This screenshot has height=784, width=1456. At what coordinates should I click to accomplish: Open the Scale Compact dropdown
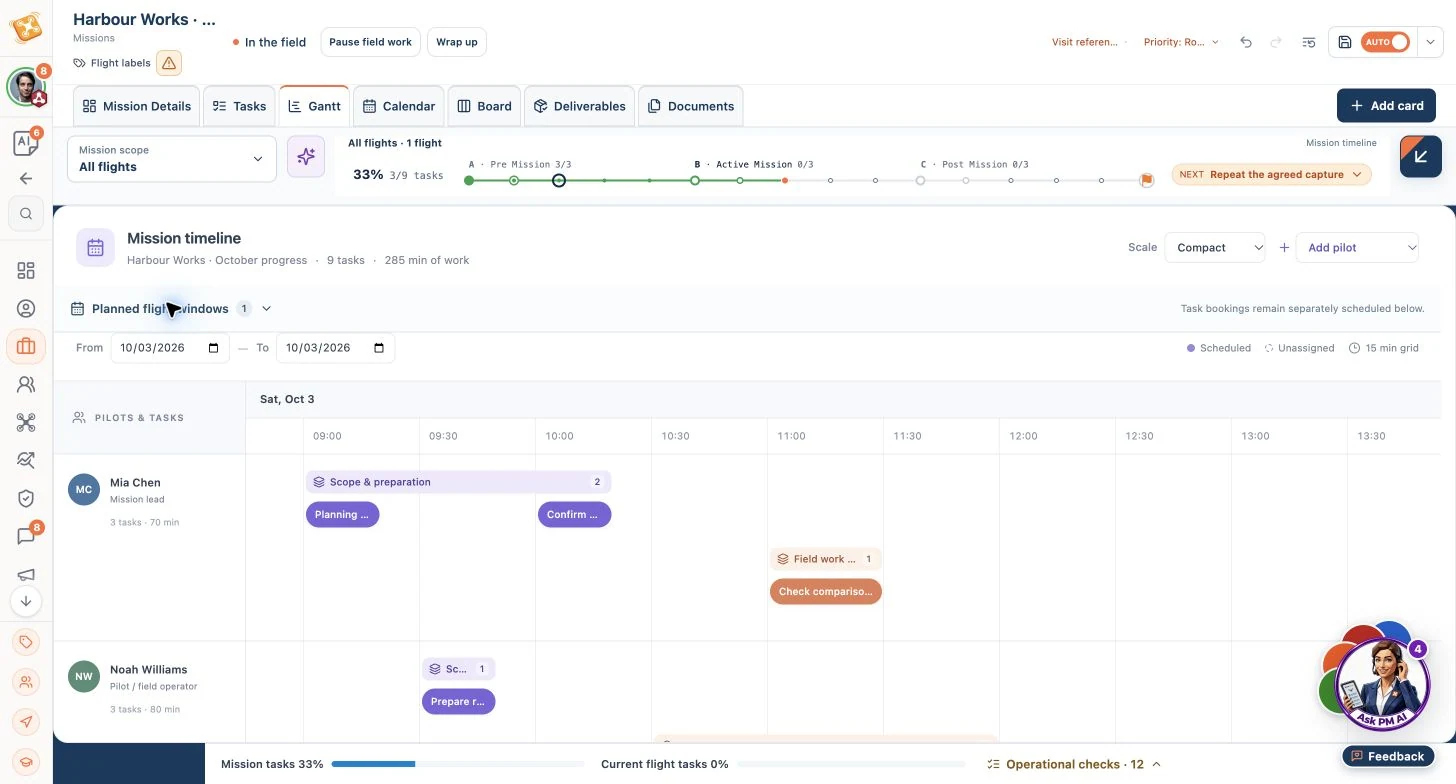(1215, 248)
